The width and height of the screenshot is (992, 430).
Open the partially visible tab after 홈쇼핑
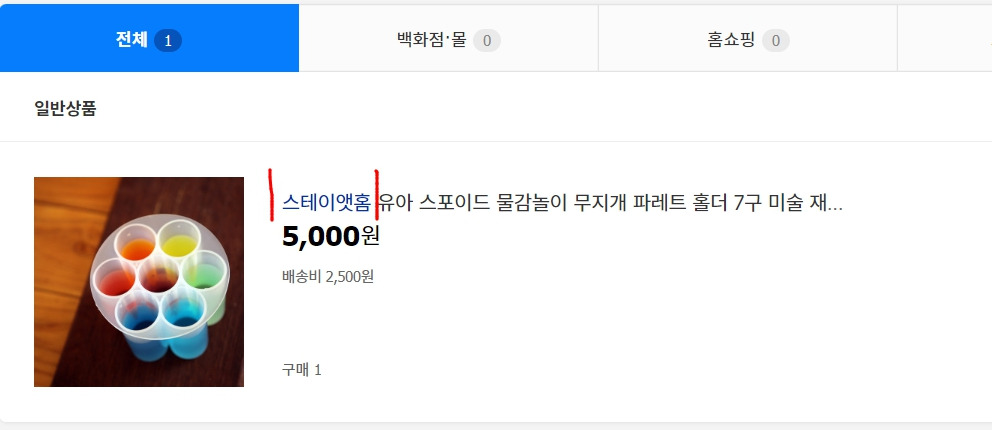click(945, 40)
